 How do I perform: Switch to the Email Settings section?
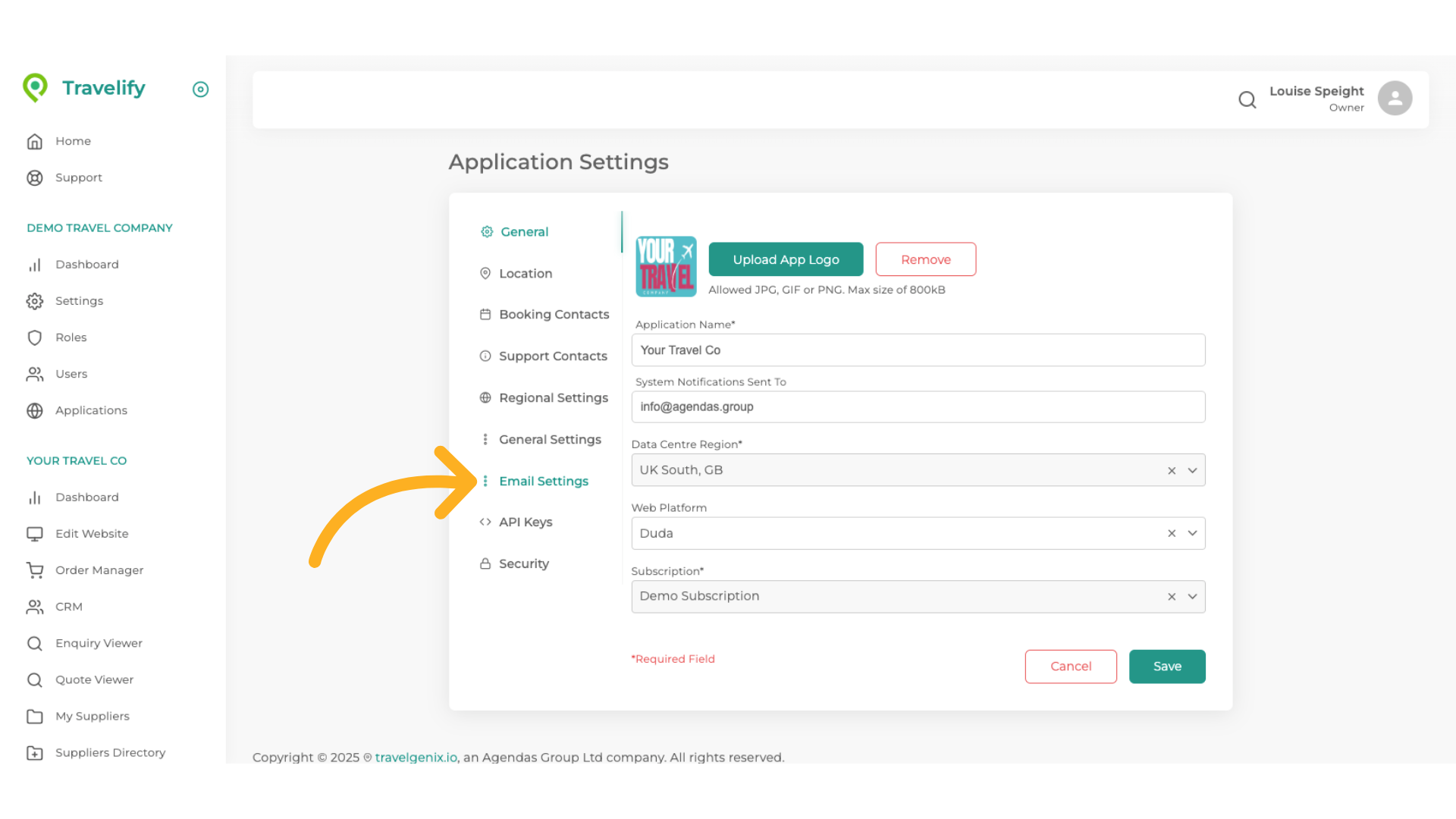[x=543, y=481]
